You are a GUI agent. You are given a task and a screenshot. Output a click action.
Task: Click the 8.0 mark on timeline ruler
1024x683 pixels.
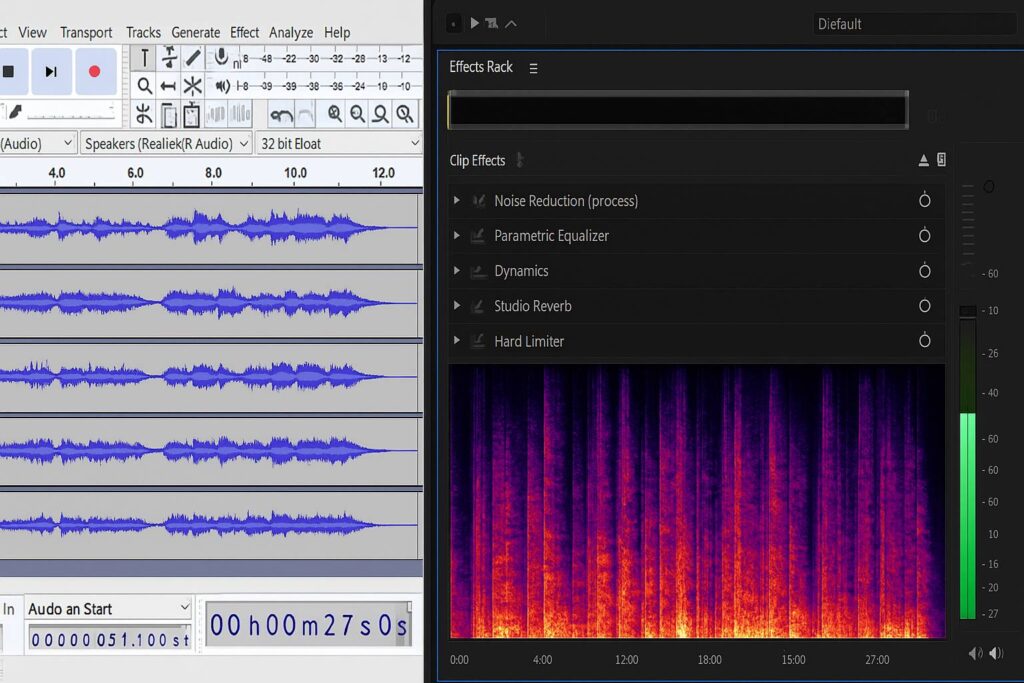coord(213,173)
